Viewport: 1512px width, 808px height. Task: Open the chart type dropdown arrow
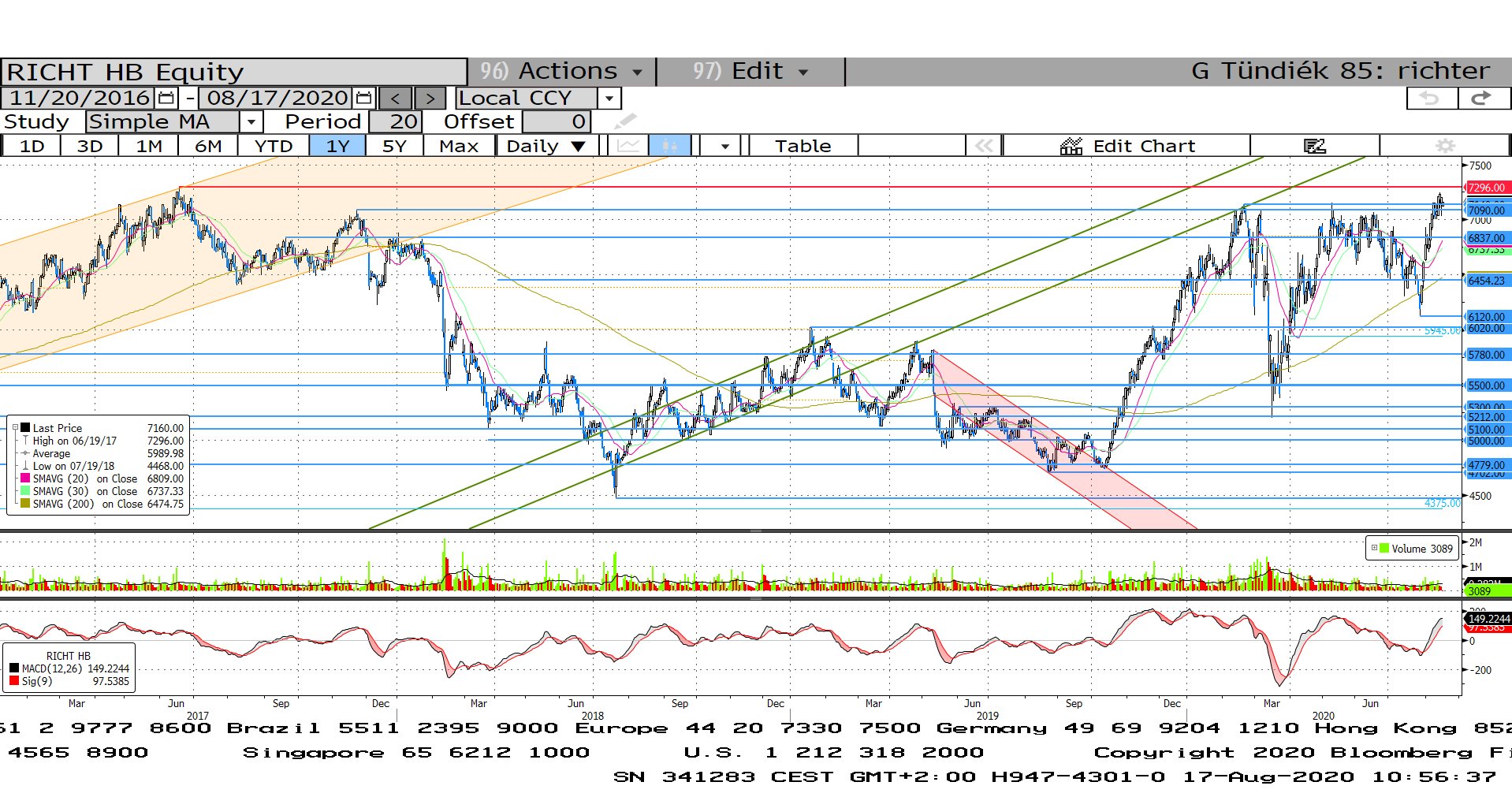pos(724,146)
